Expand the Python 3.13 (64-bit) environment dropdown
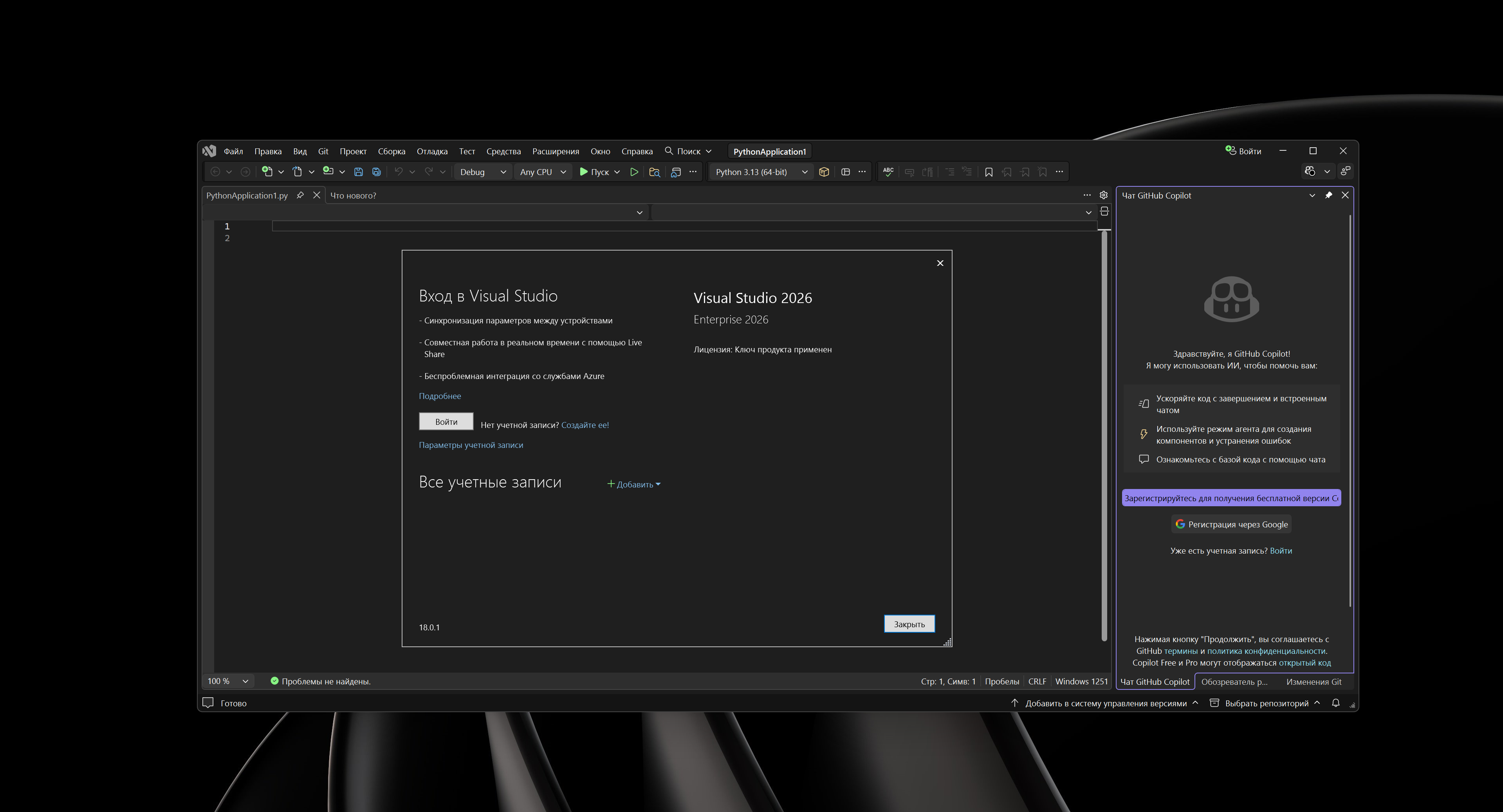Screen dimensions: 1503x812 point(805,172)
